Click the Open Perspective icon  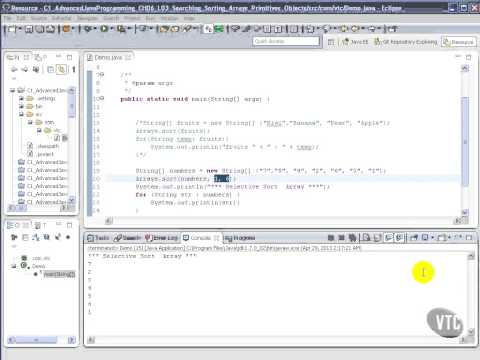click(331, 42)
